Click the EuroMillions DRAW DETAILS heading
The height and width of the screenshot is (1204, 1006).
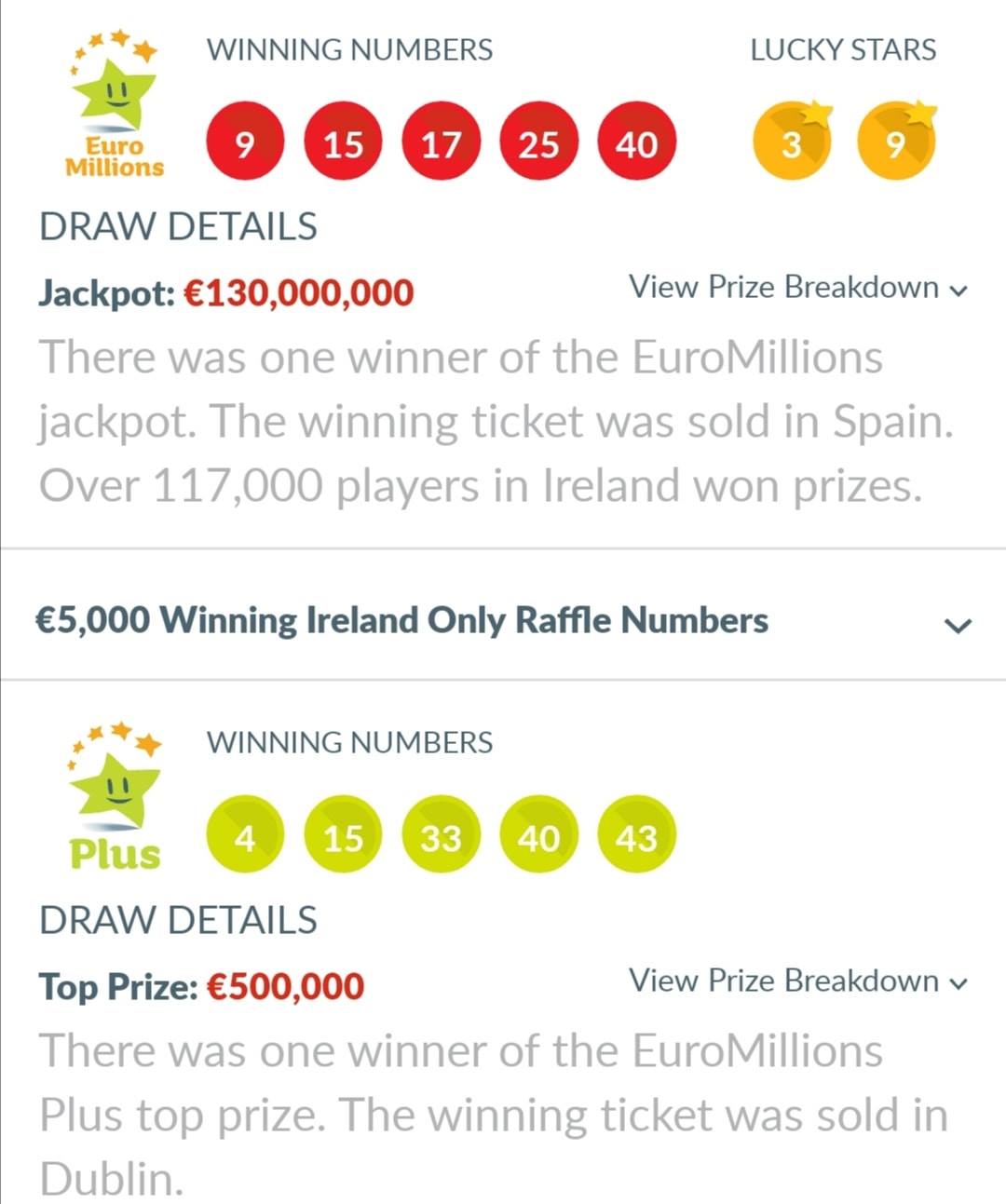click(x=178, y=227)
